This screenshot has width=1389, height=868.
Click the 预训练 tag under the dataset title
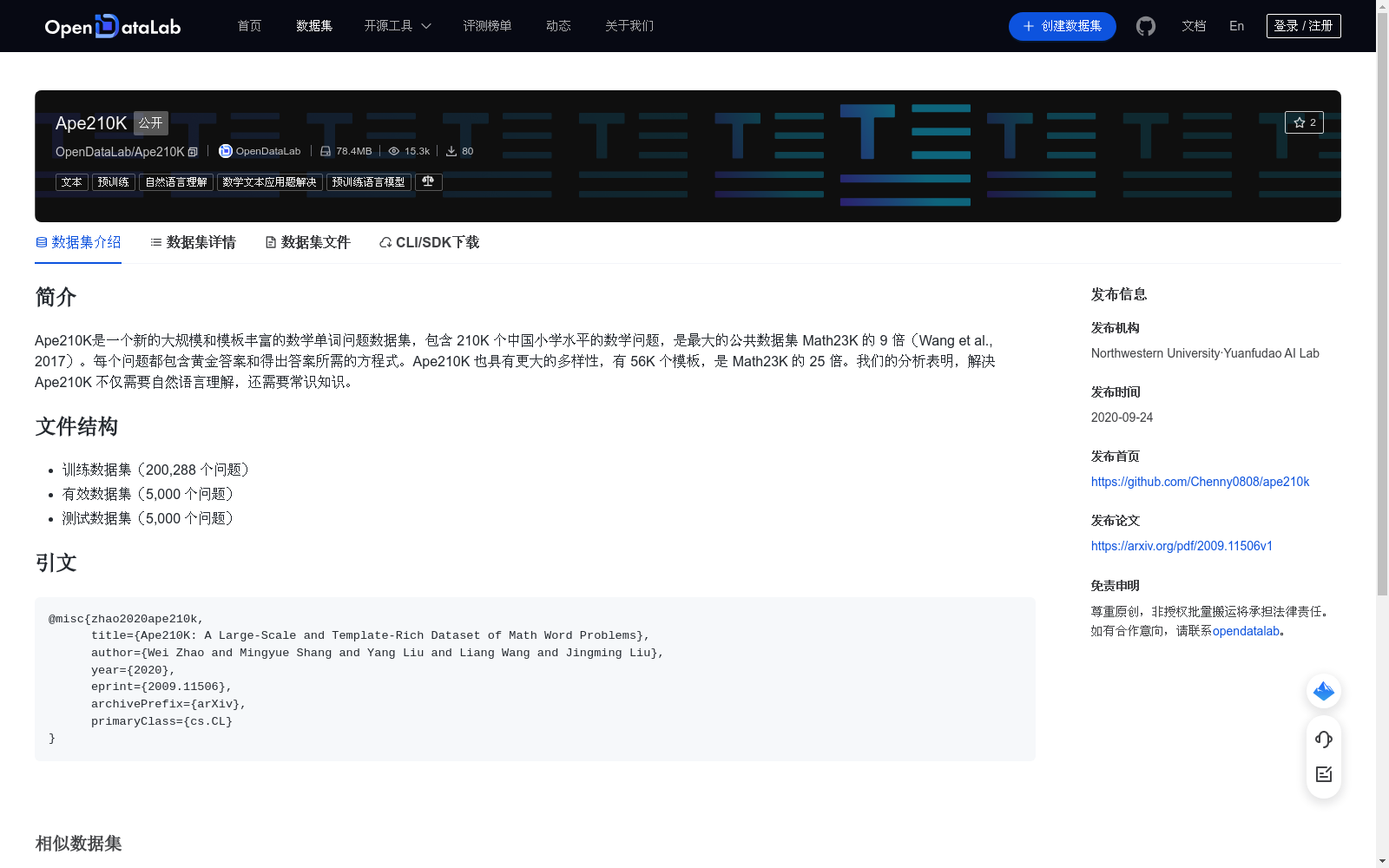coord(113,181)
